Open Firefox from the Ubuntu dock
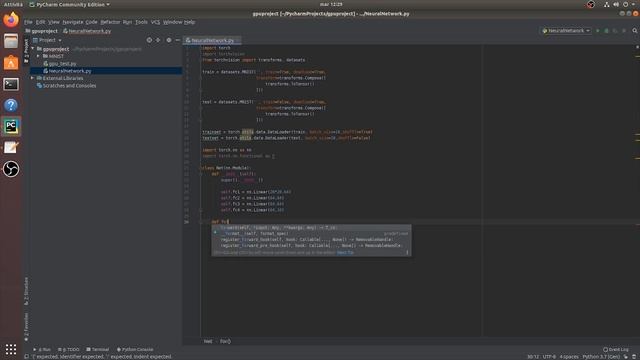640x360 pixels. [11, 20]
